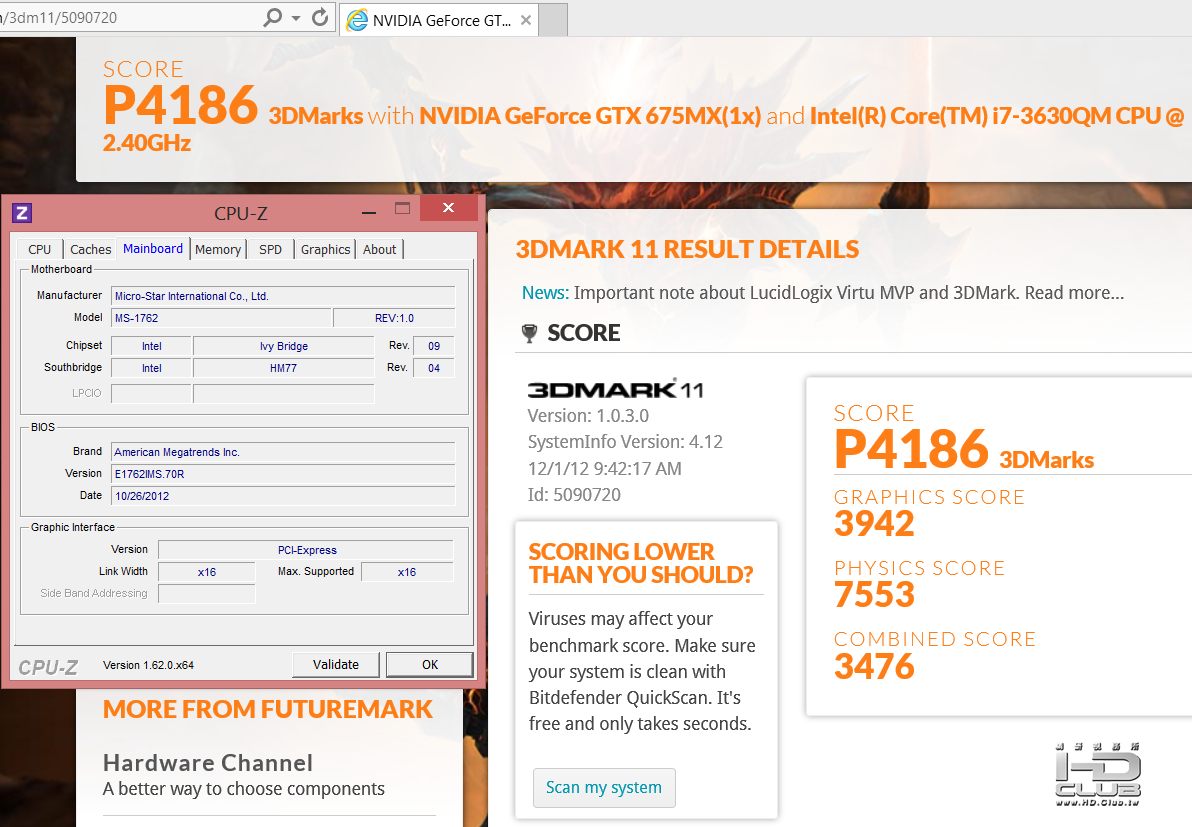The image size is (1192, 827).
Task: Click the trophy icon beside SCORE heading
Action: tap(529, 333)
